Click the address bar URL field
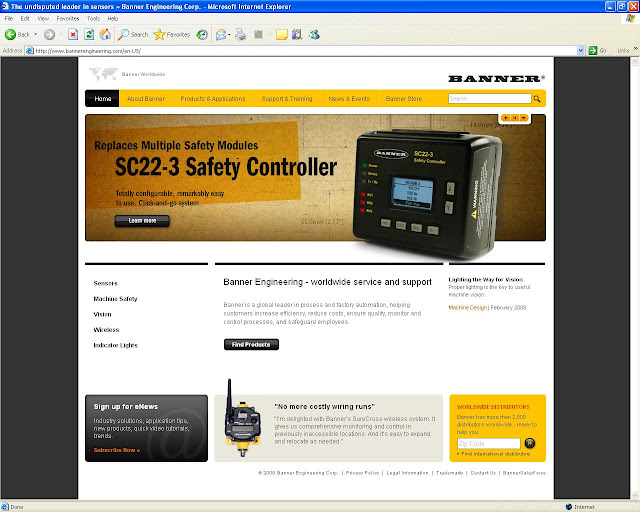 tap(301, 51)
